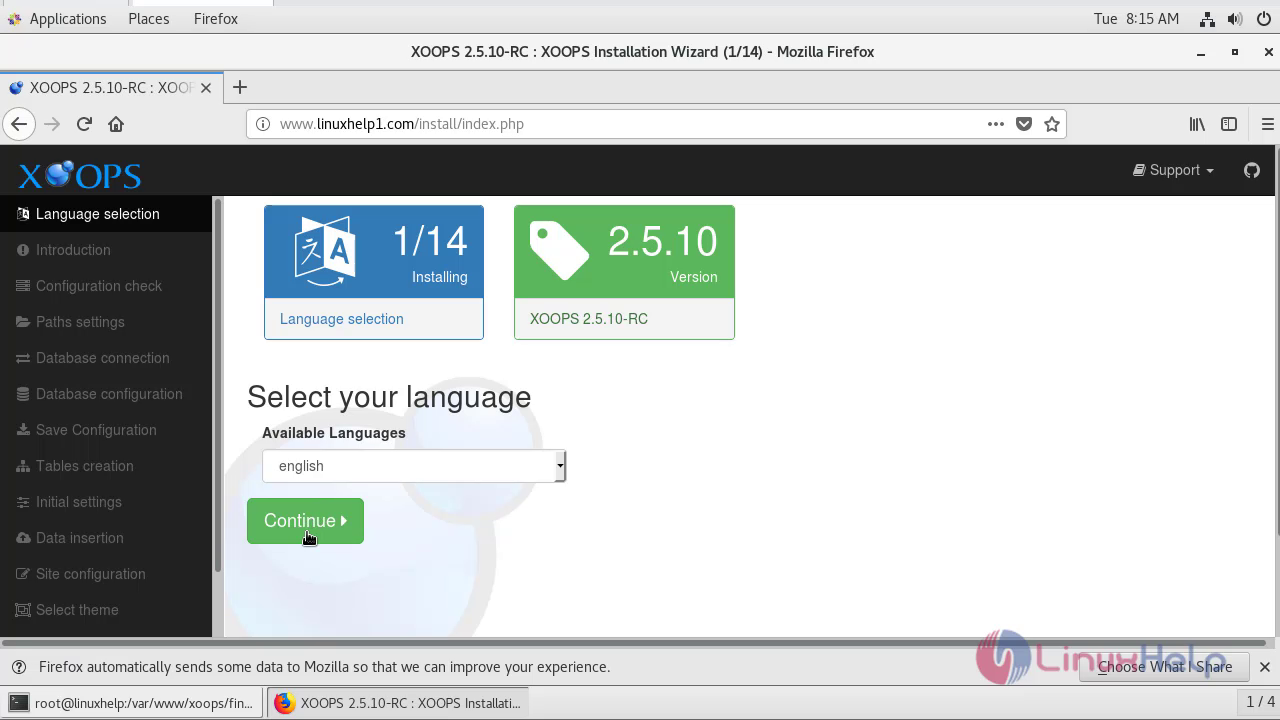Go to Firefox home page icon
1280x720 pixels.
pyautogui.click(x=116, y=124)
